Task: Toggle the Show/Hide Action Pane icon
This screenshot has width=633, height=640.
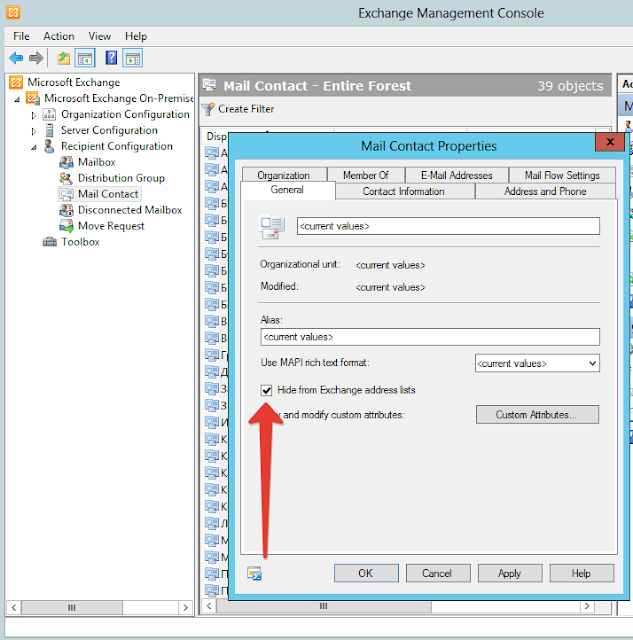Action: click(x=133, y=58)
